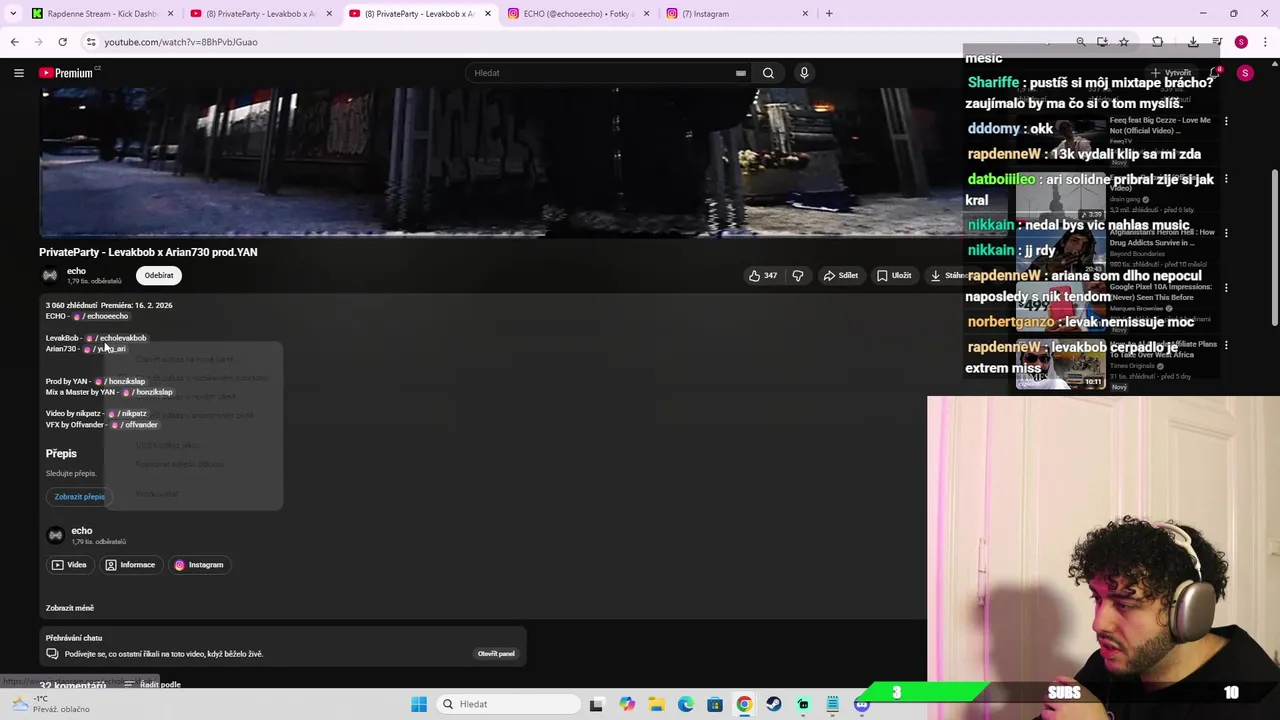Open Windows Start button
The height and width of the screenshot is (720, 1280).
pos(419,704)
